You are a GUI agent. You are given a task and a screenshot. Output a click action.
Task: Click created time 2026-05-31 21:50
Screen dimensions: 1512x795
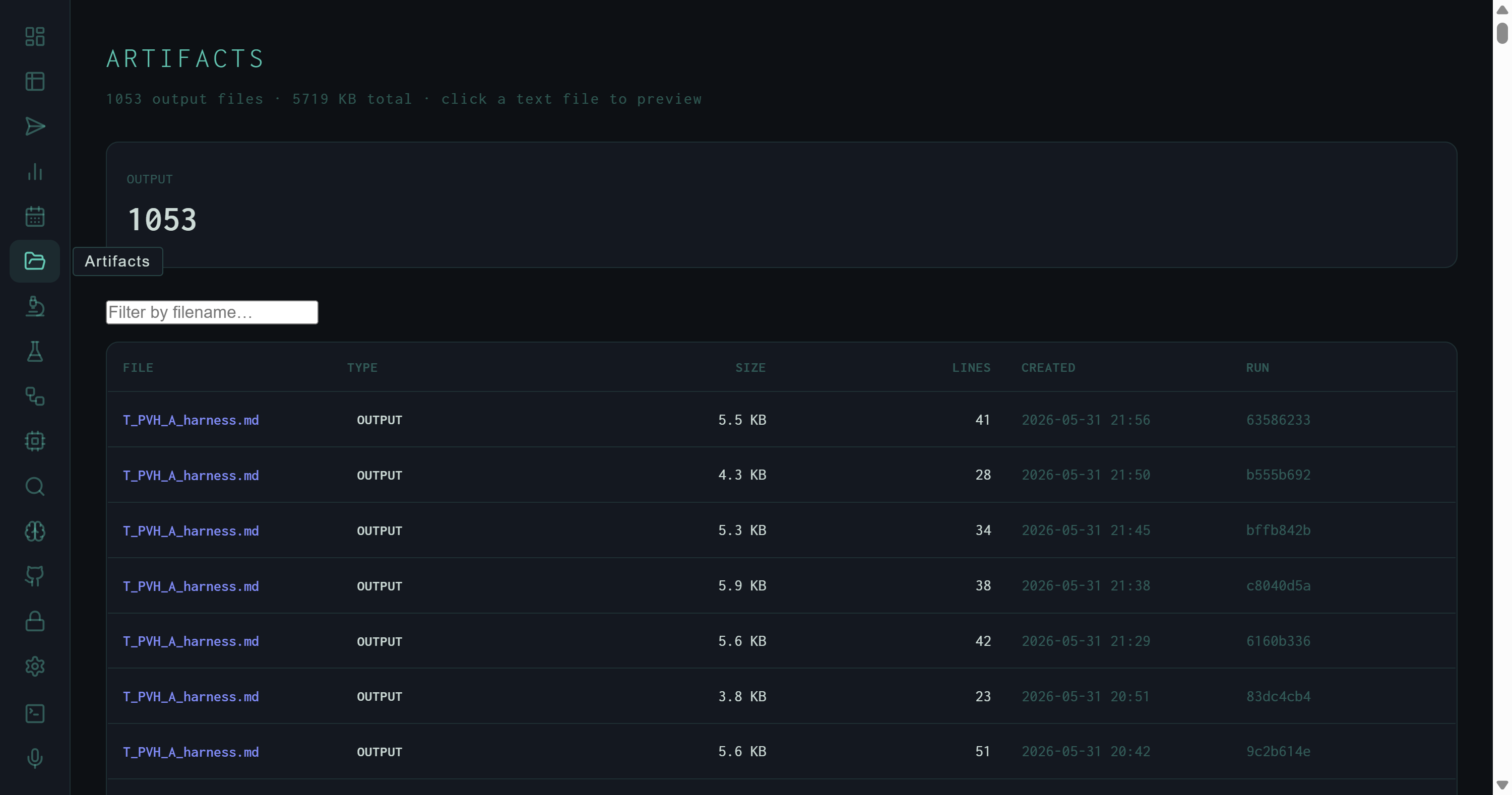point(1086,475)
